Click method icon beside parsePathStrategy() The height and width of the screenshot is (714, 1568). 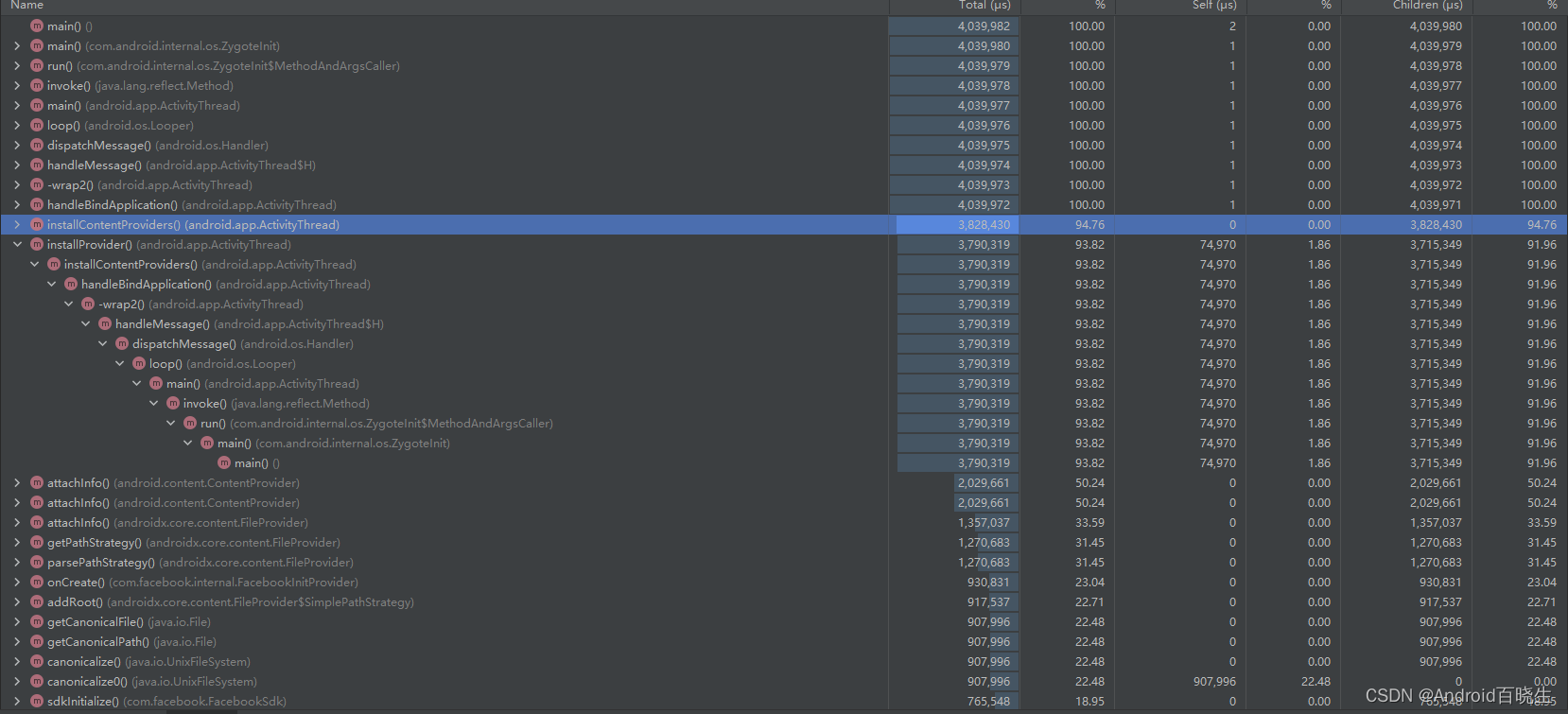(37, 562)
